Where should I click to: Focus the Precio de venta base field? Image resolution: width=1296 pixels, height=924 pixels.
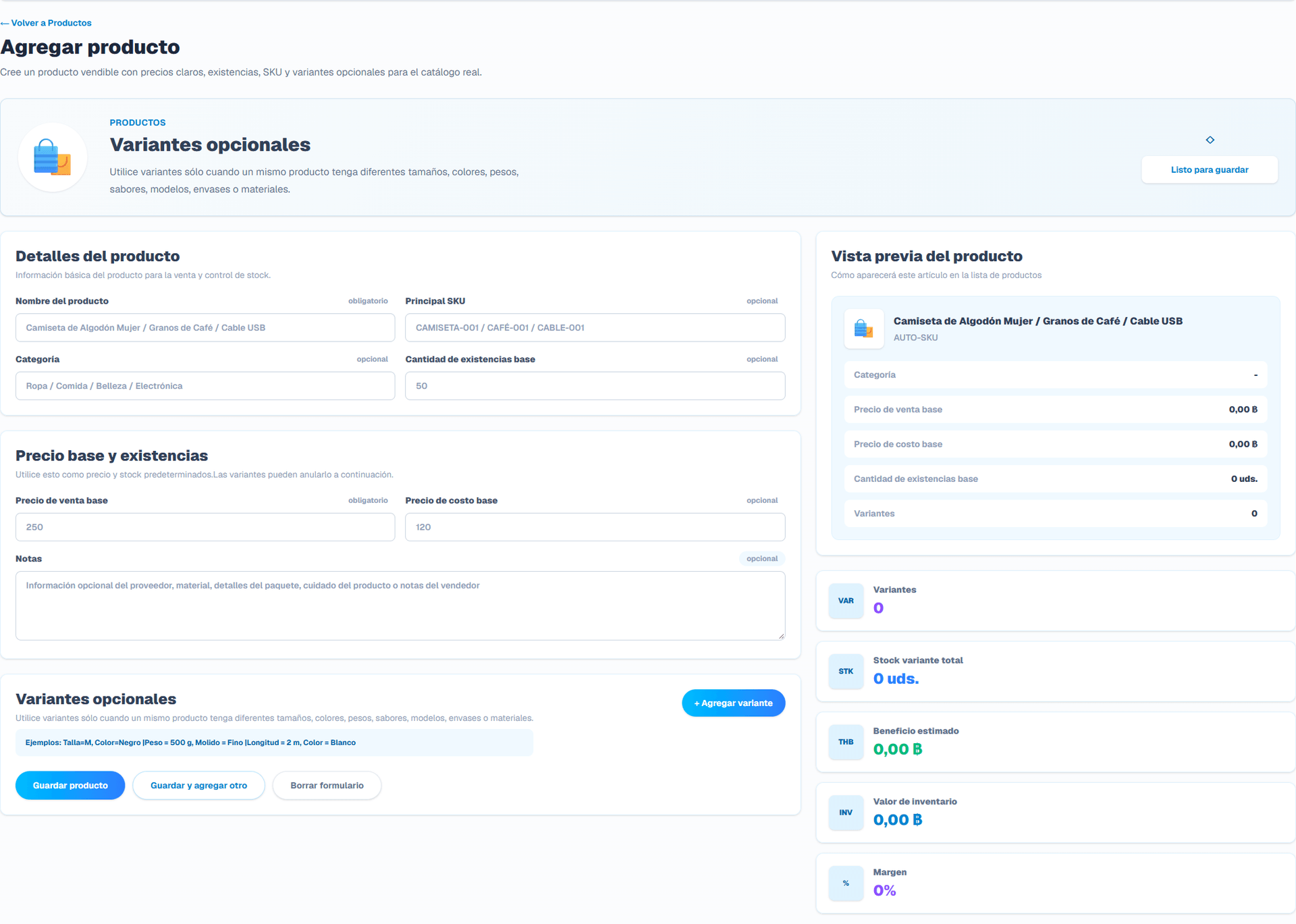click(205, 527)
